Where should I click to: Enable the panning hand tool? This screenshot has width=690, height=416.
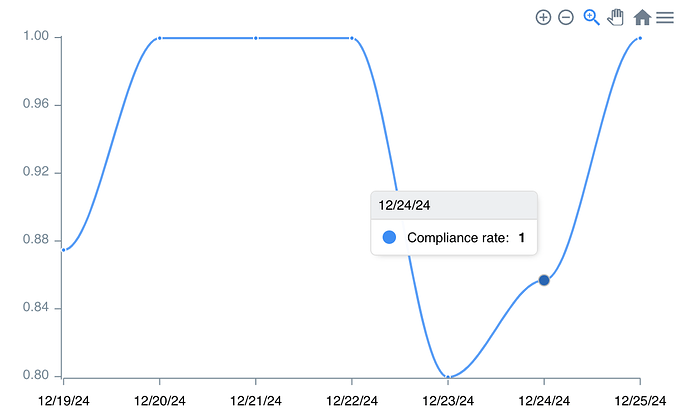coord(616,17)
